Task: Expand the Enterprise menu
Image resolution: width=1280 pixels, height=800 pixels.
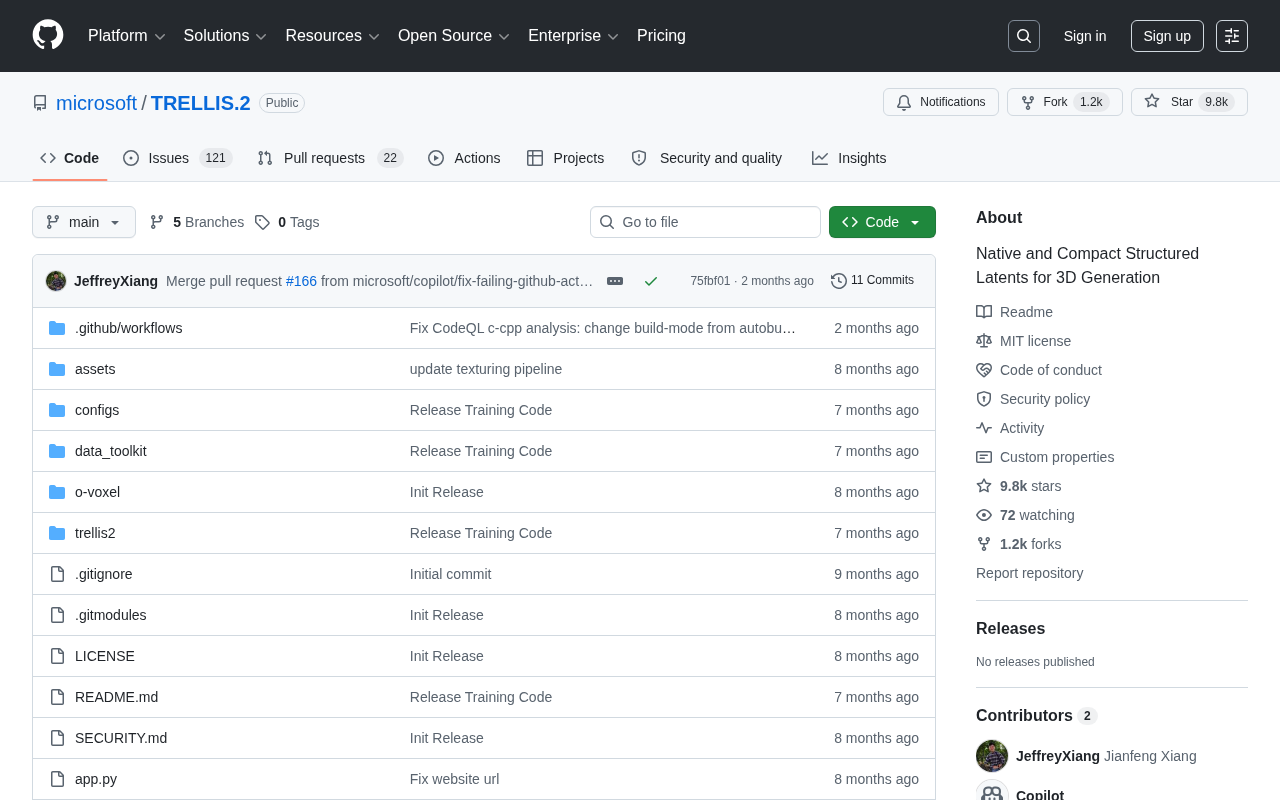Action: point(573,36)
